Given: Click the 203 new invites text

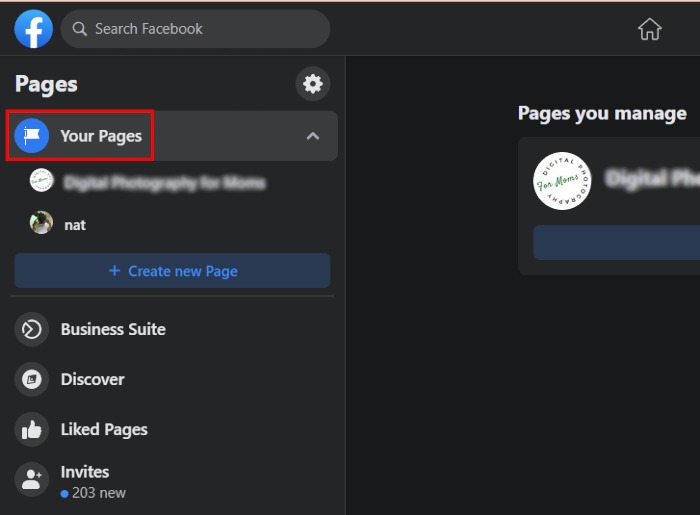Looking at the screenshot, I should 99,493.
